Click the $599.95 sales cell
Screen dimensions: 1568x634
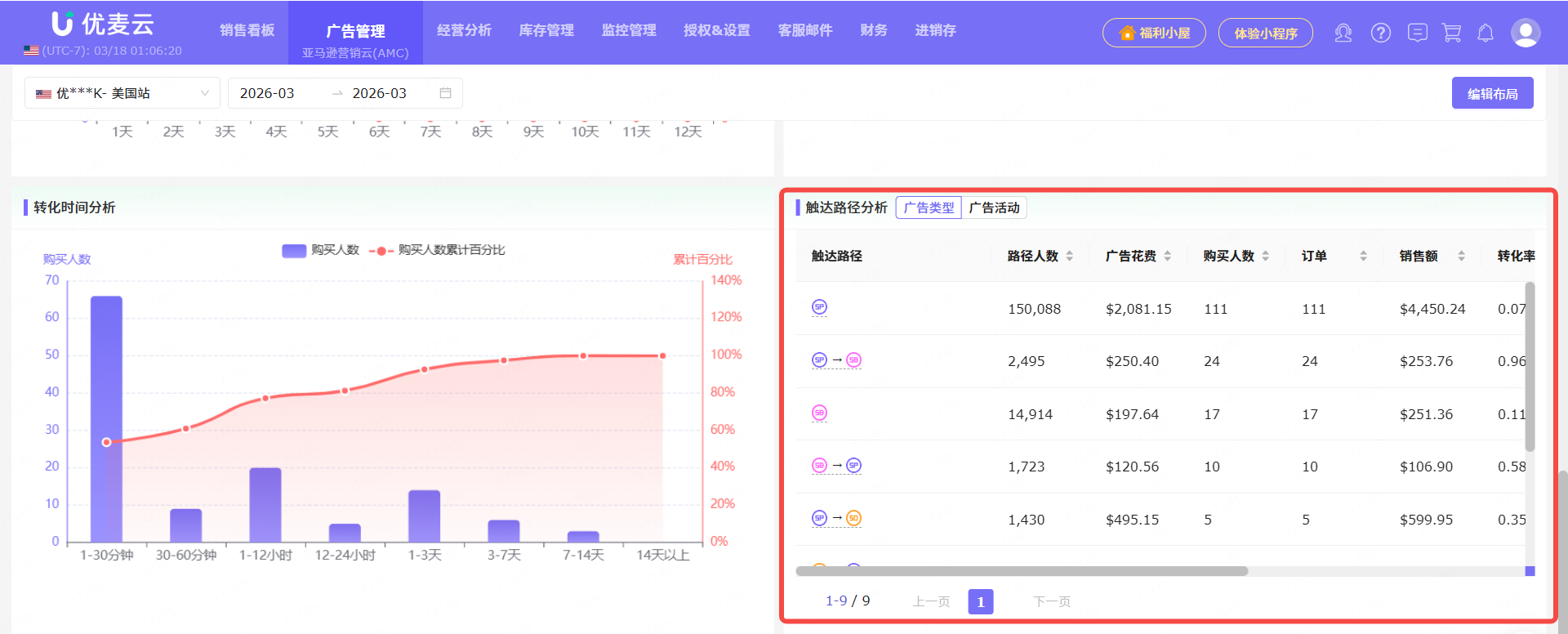1426,520
